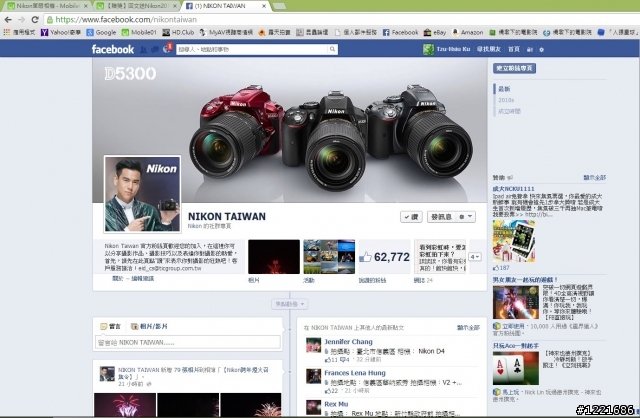This screenshot has width=640, height=418.
Task: Switch to second Nikon browser tab
Action: point(137,6)
